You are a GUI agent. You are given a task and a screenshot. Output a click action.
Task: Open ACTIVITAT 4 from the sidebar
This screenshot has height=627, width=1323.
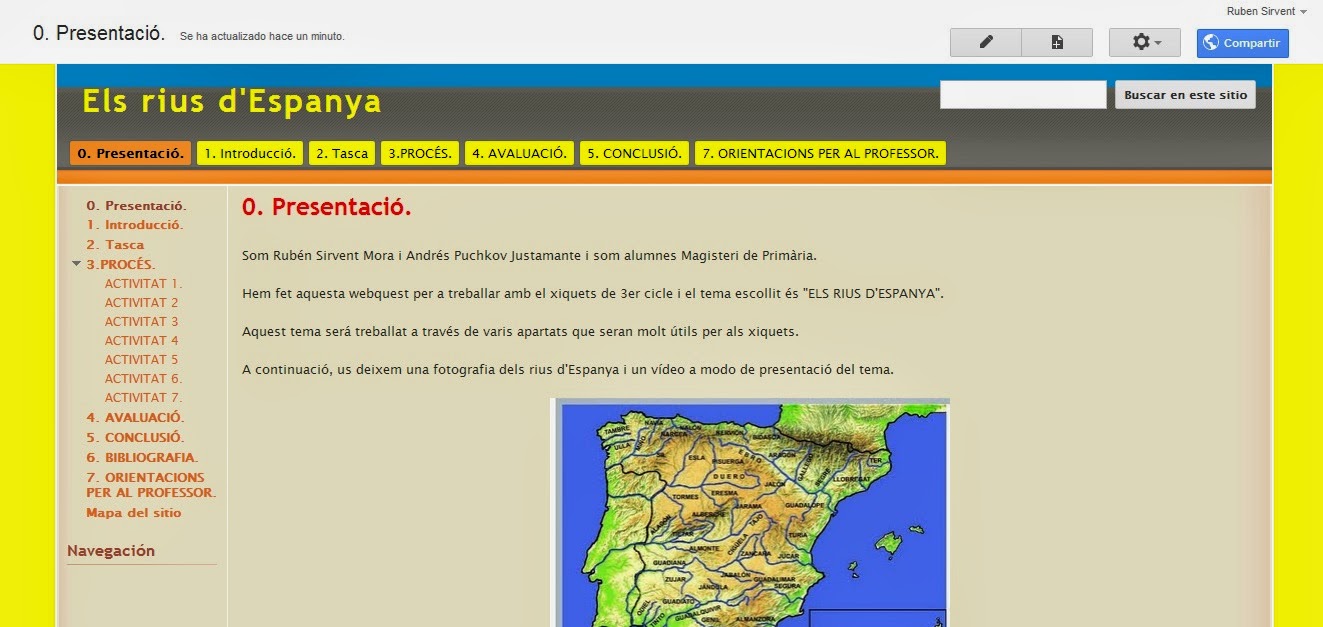pyautogui.click(x=141, y=340)
